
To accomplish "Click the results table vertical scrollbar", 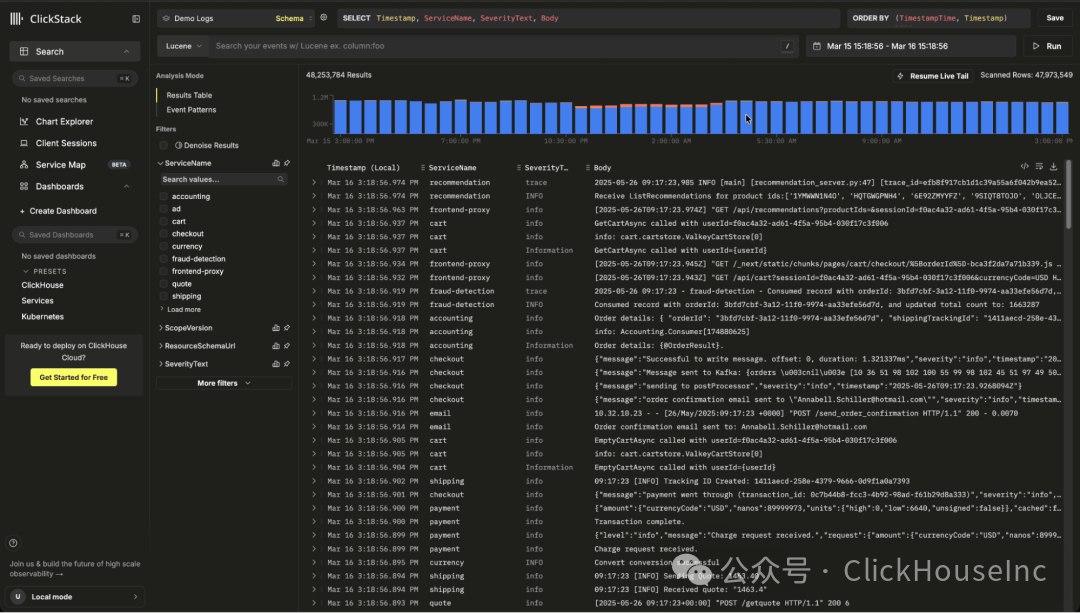I will 1068,194.
